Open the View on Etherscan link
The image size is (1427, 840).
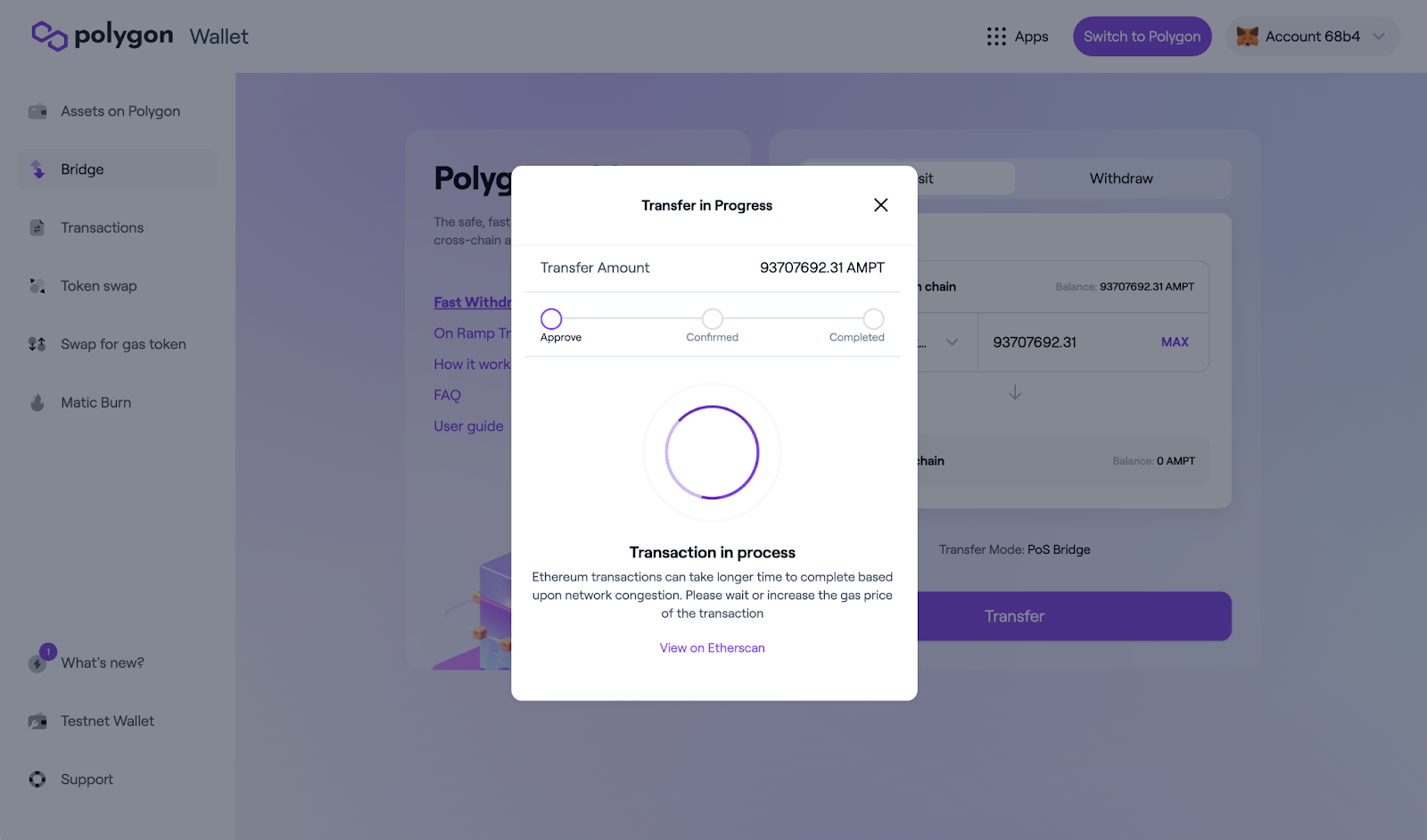tap(713, 648)
